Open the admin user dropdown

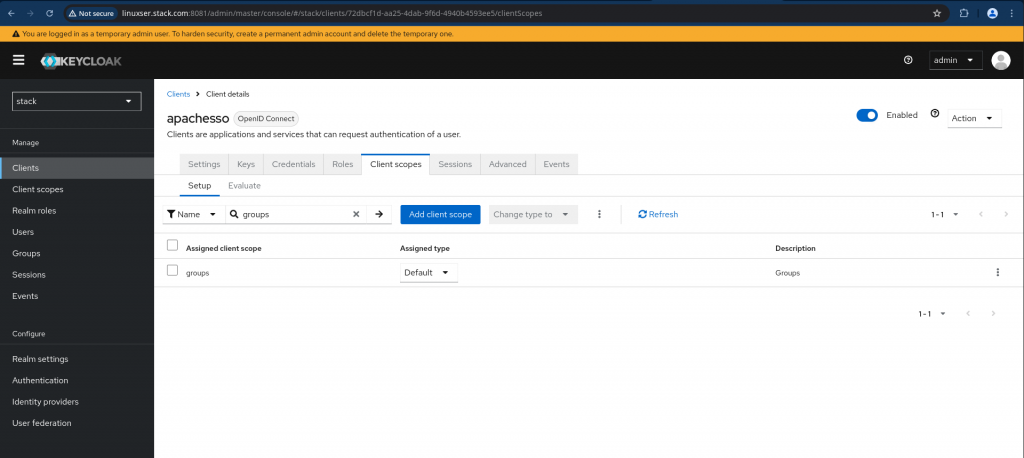pos(955,60)
